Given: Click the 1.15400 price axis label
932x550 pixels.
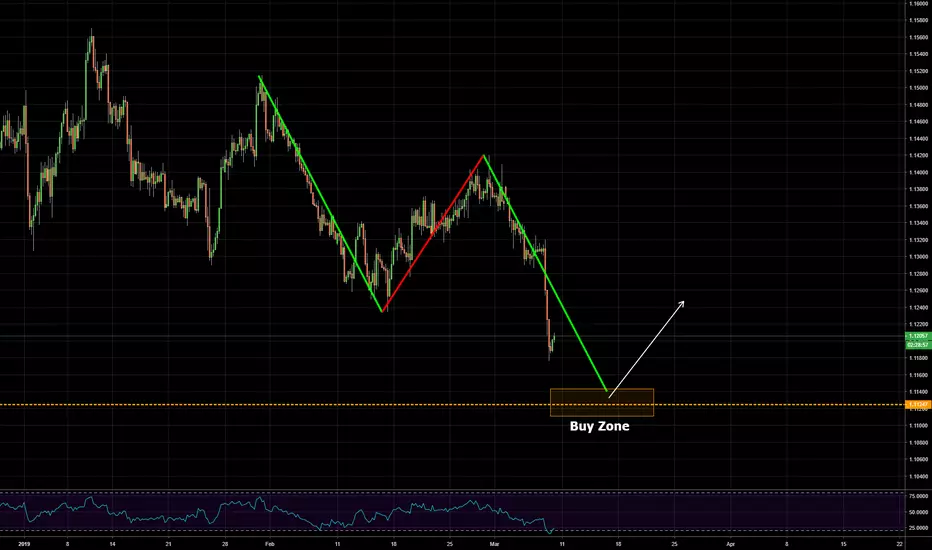Looking at the screenshot, I should tap(918, 54).
